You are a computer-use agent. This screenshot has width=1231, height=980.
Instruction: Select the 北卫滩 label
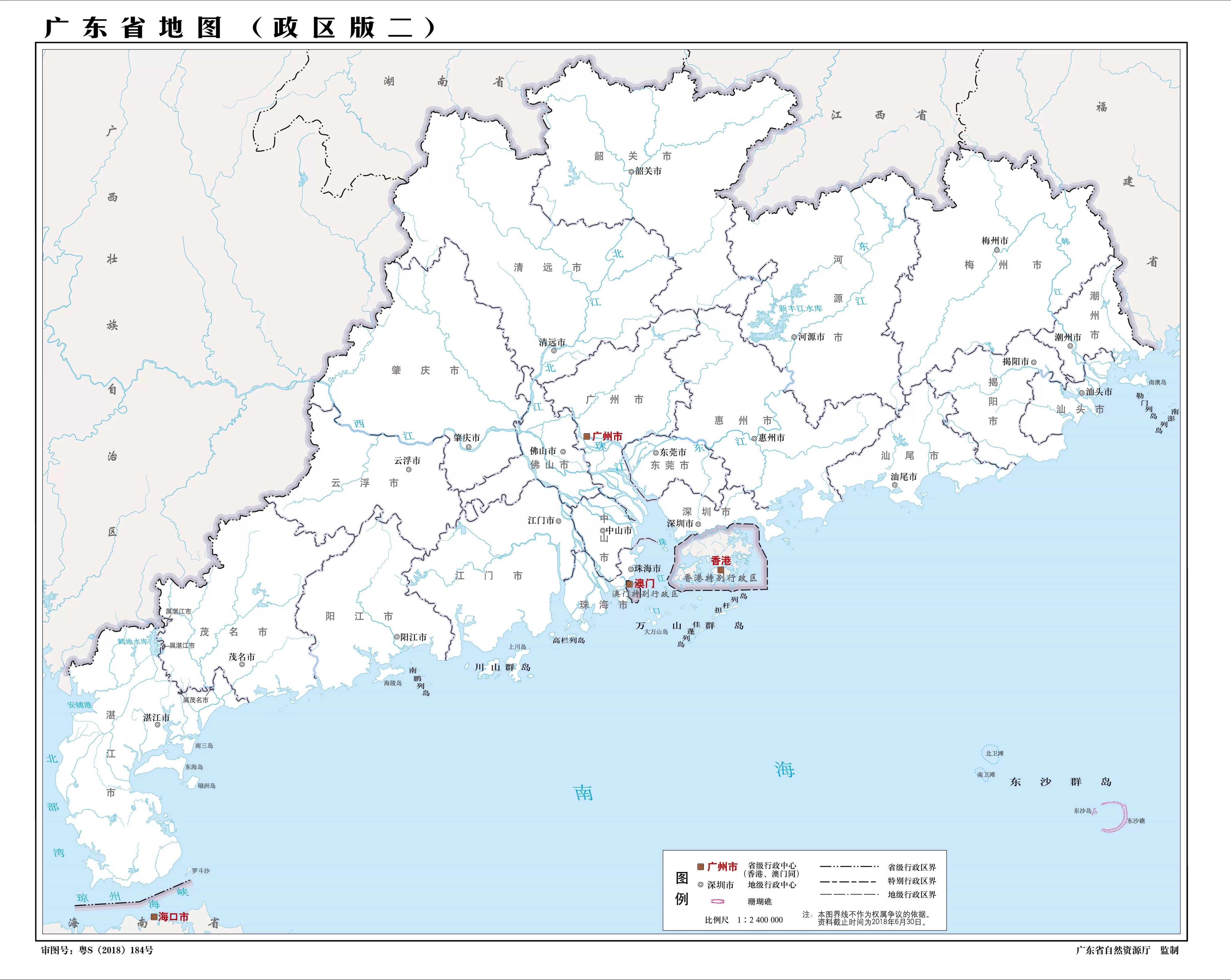tap(994, 753)
